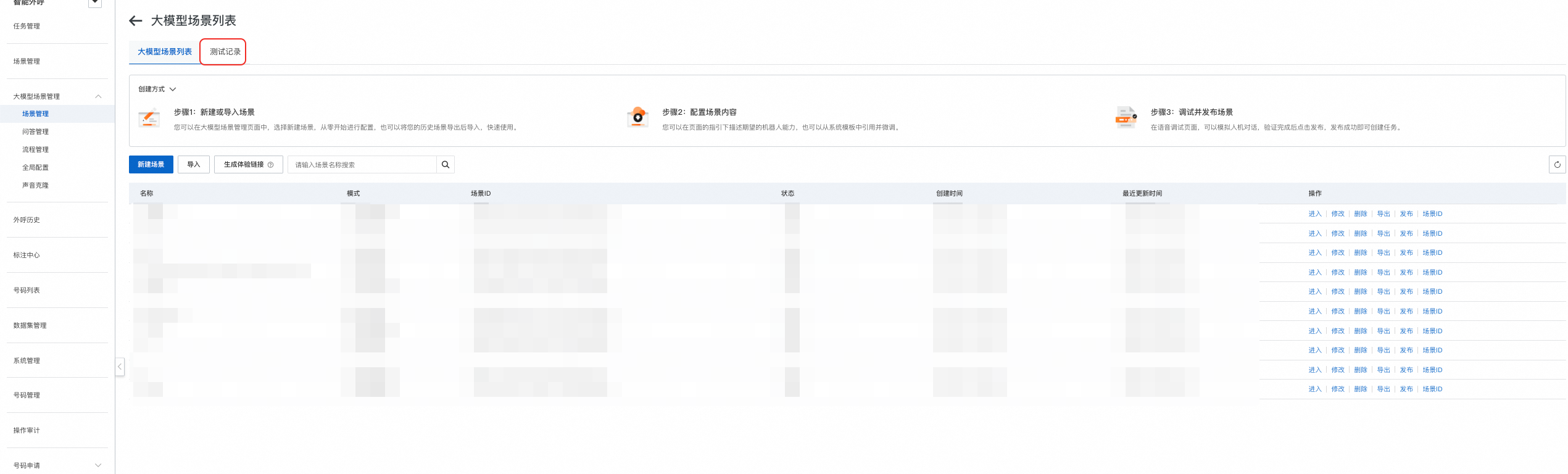Click the 步骤1：新建或导入场景 heading
Screen dimensions: 1568x474
(x=214, y=112)
